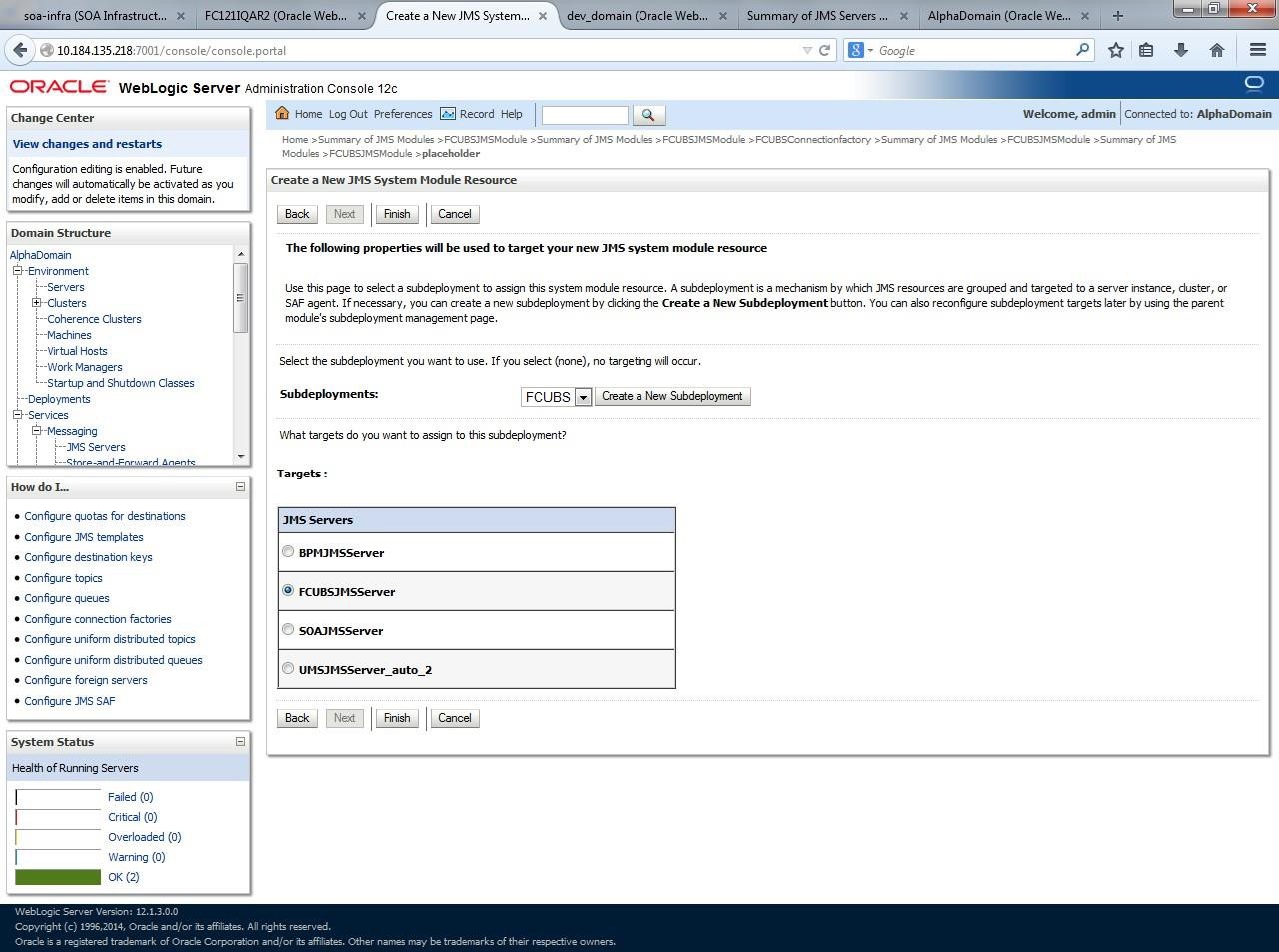Close the FC121IQAR2 tab
Screen dimensions: 1279x952
[361, 16]
